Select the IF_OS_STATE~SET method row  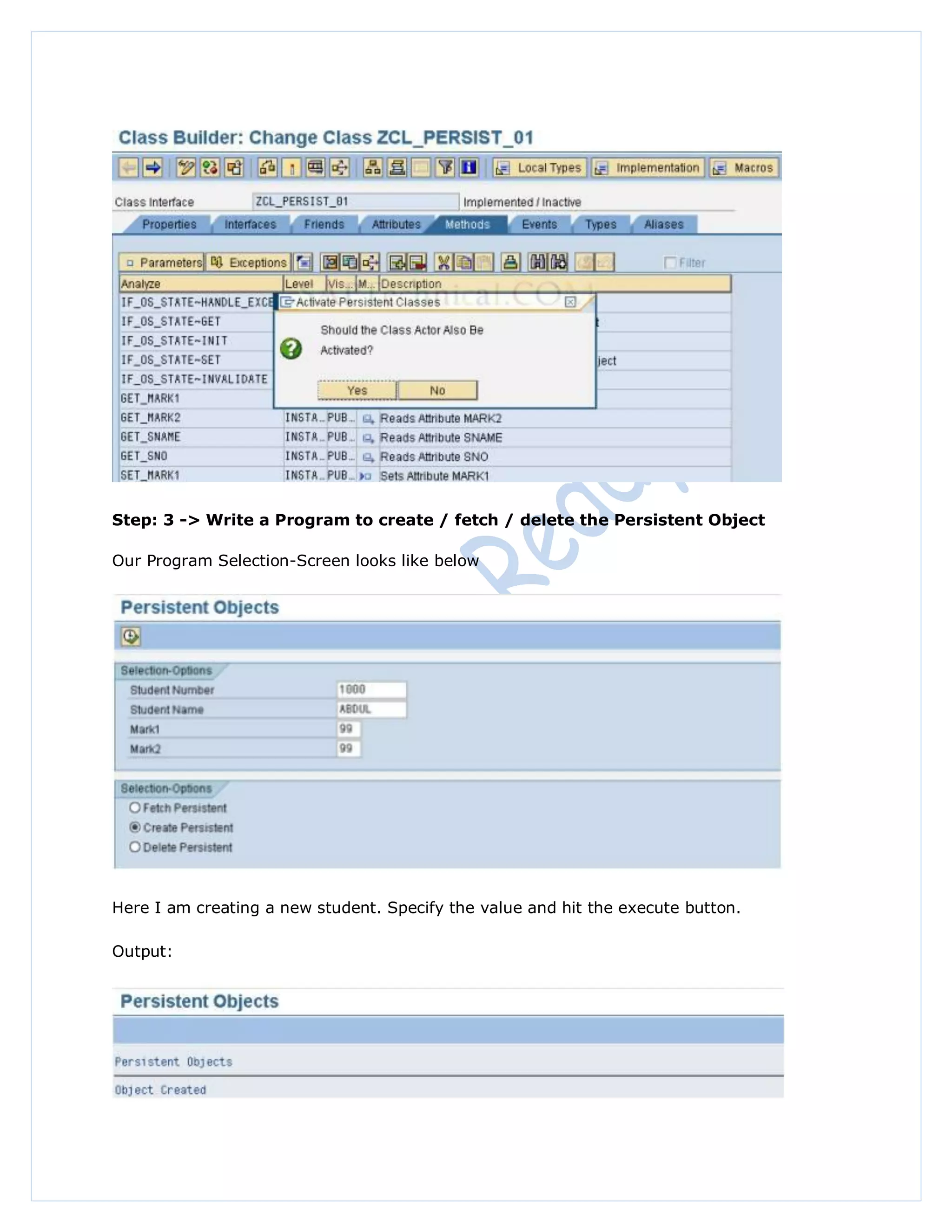(196, 360)
